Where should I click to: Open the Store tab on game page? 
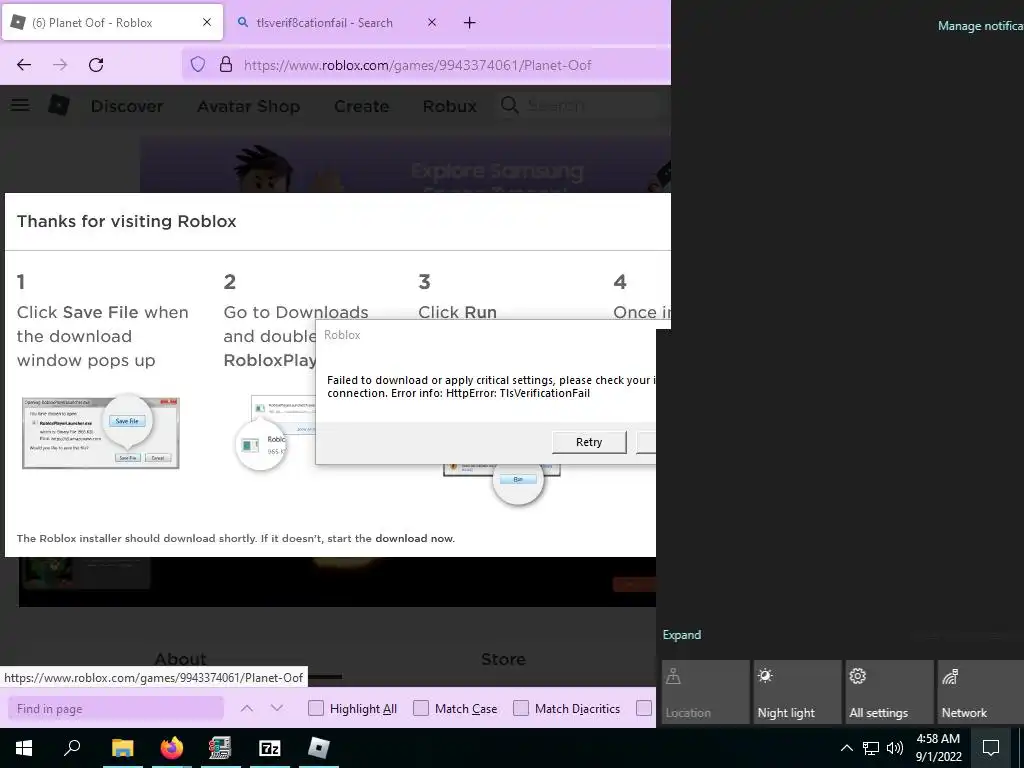[503, 659]
